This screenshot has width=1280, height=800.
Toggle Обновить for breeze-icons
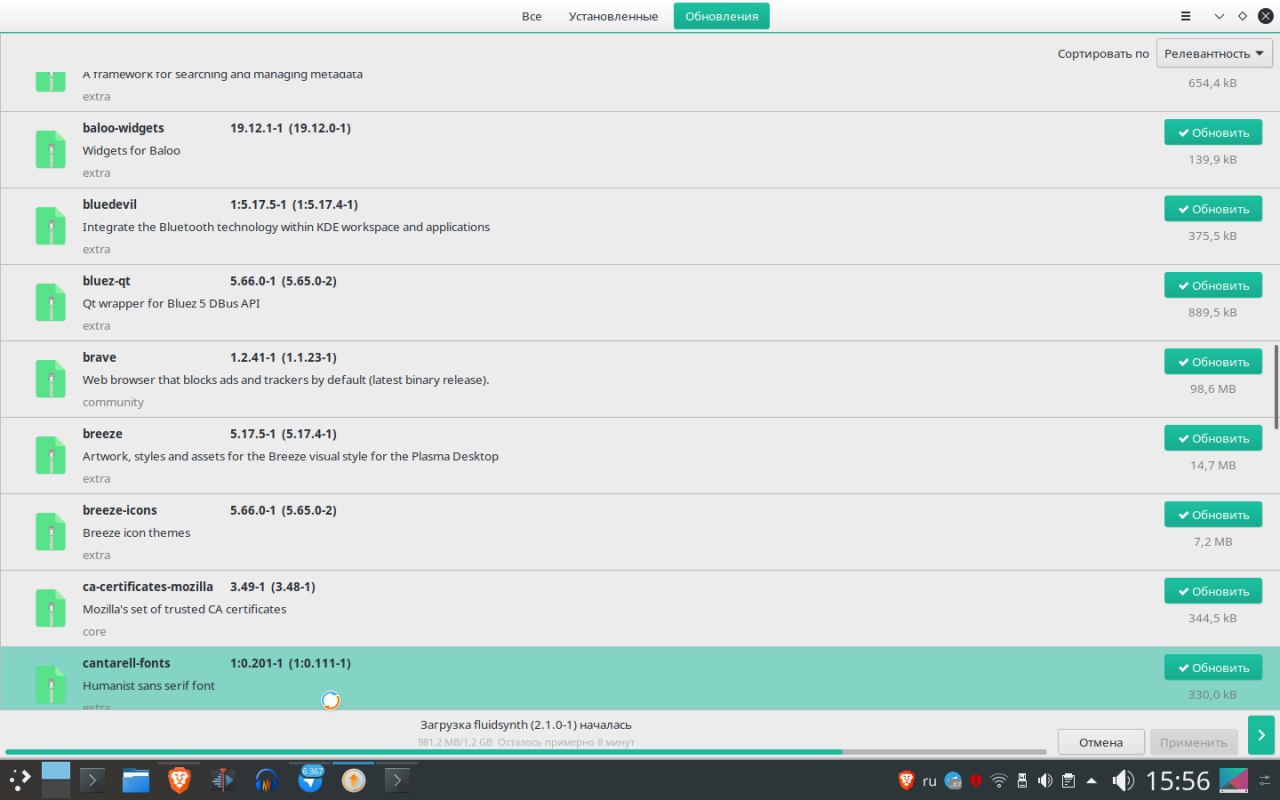pyautogui.click(x=1213, y=515)
